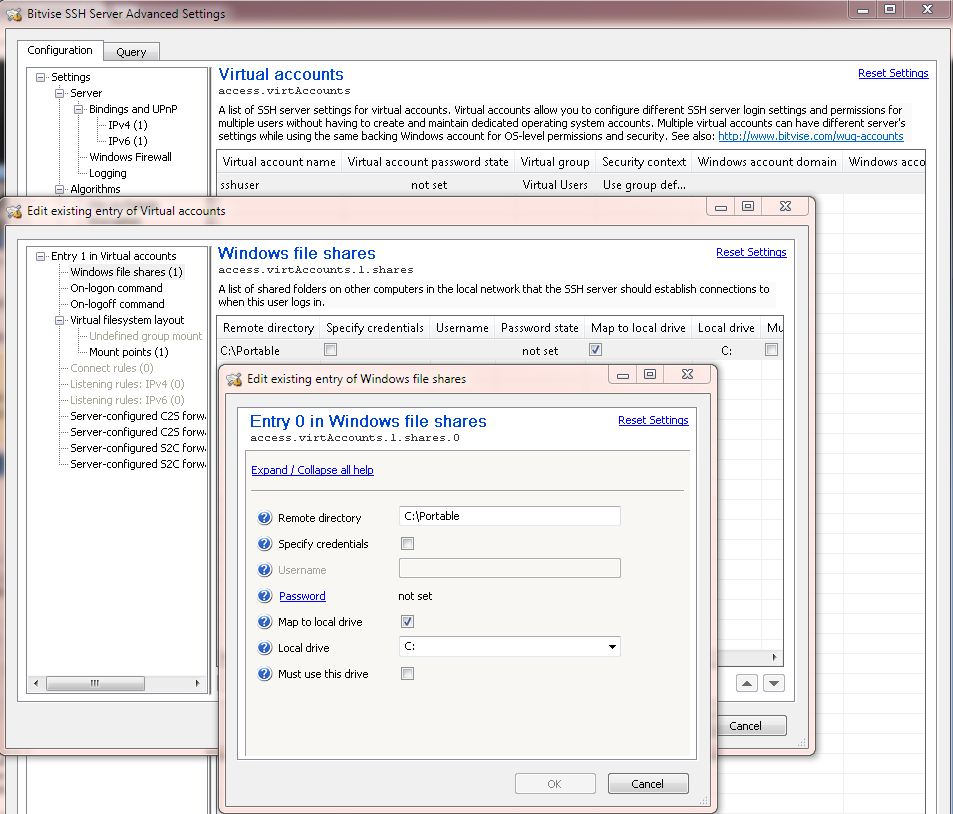Select On-logon command tree item
This screenshot has width=953, height=814.
[116, 288]
